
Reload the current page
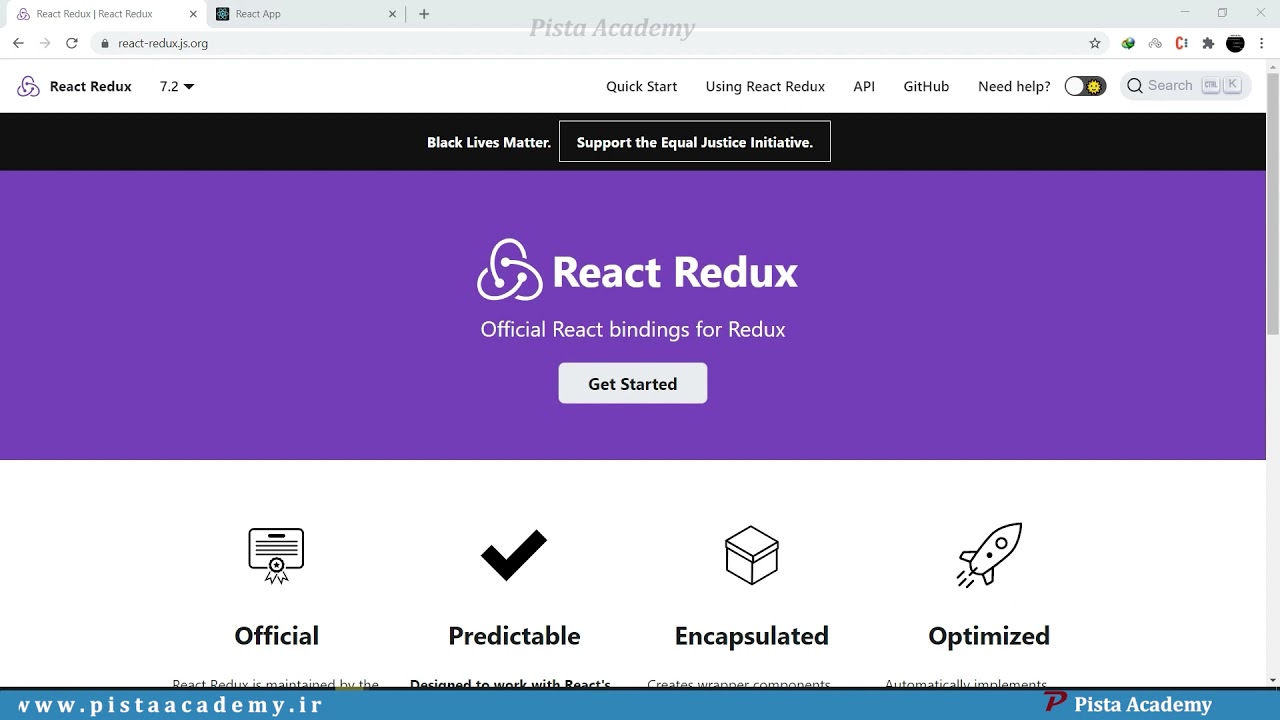click(x=72, y=43)
